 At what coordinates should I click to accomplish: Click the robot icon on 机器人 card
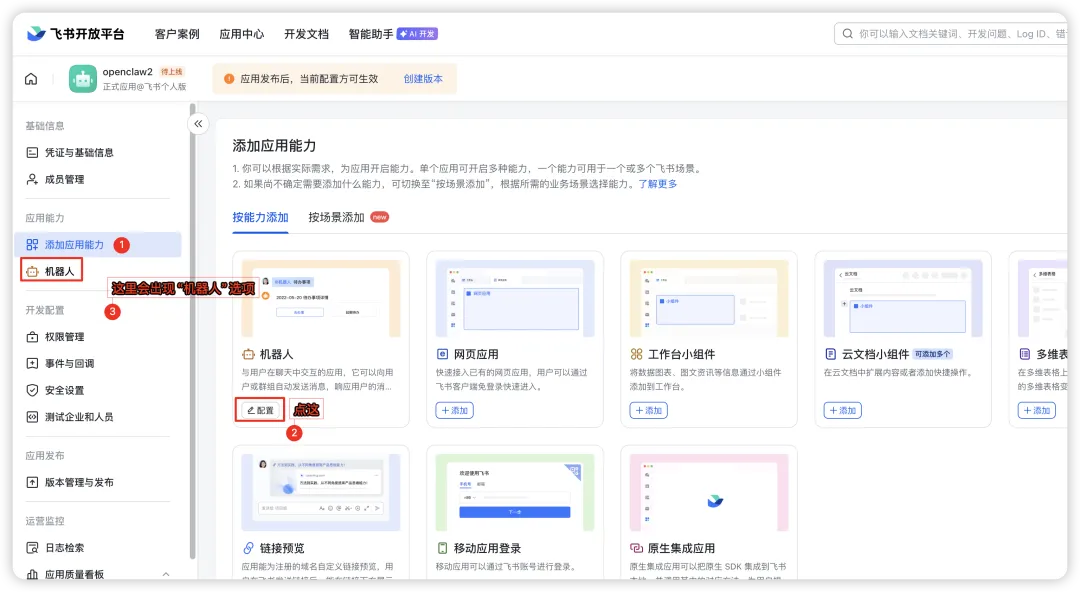point(248,354)
